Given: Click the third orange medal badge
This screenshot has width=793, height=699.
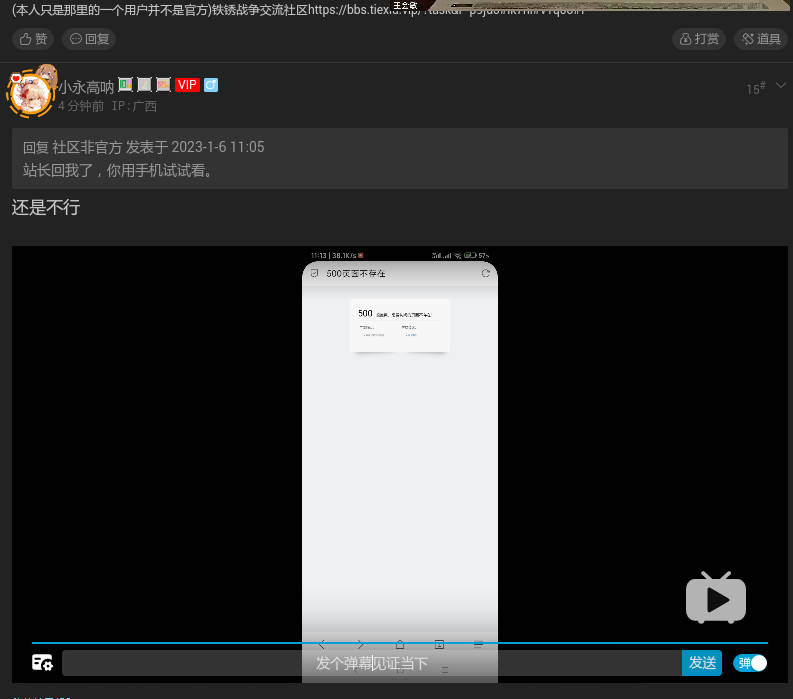Looking at the screenshot, I should (x=163, y=85).
